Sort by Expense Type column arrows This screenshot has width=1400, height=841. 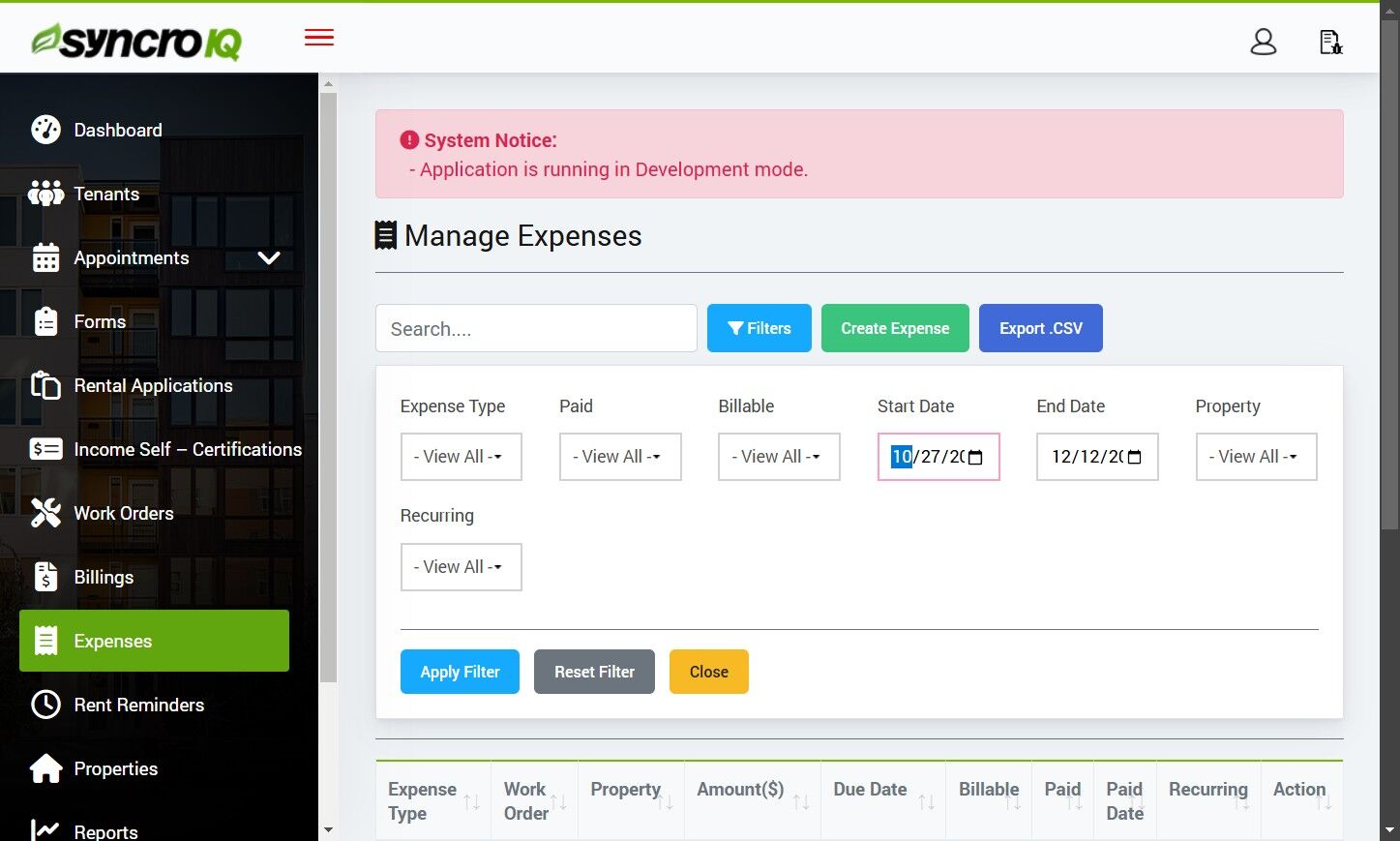[x=471, y=801]
